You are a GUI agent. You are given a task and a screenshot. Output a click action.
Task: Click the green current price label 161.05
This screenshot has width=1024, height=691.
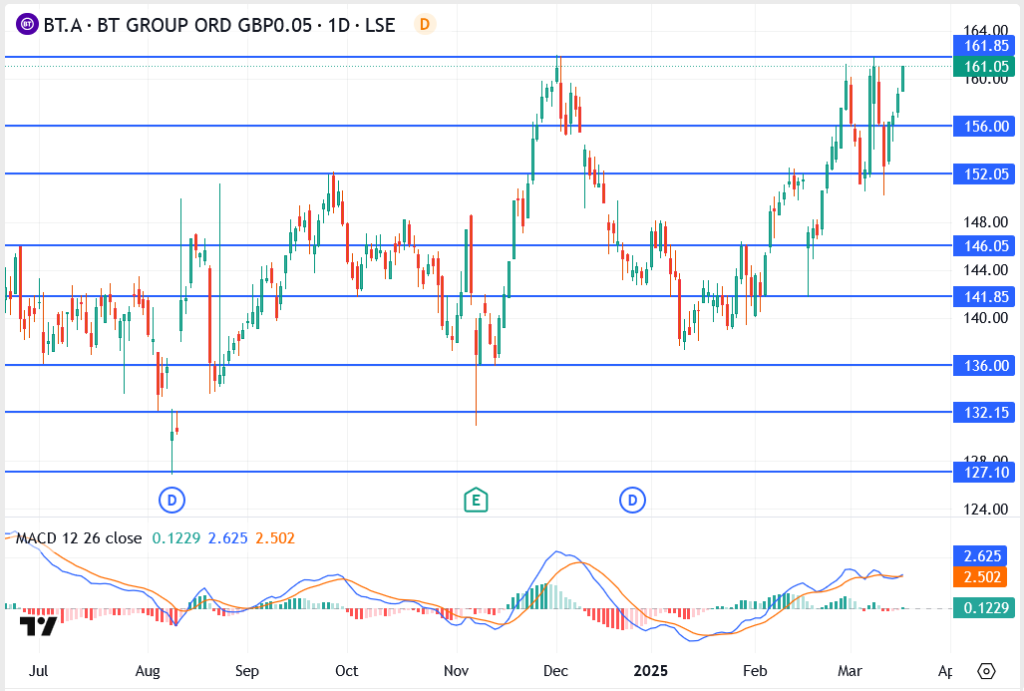coord(985,67)
